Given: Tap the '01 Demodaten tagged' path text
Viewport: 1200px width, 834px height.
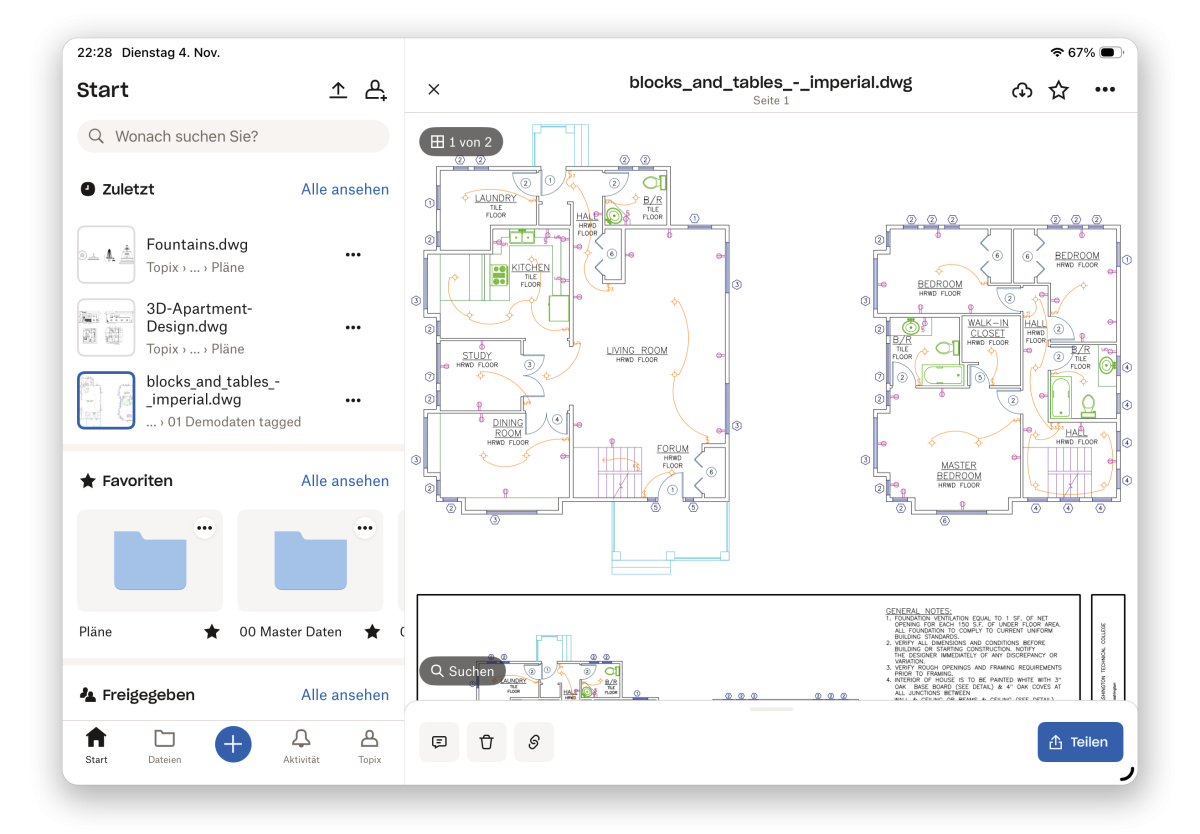Looking at the screenshot, I should click(232, 422).
